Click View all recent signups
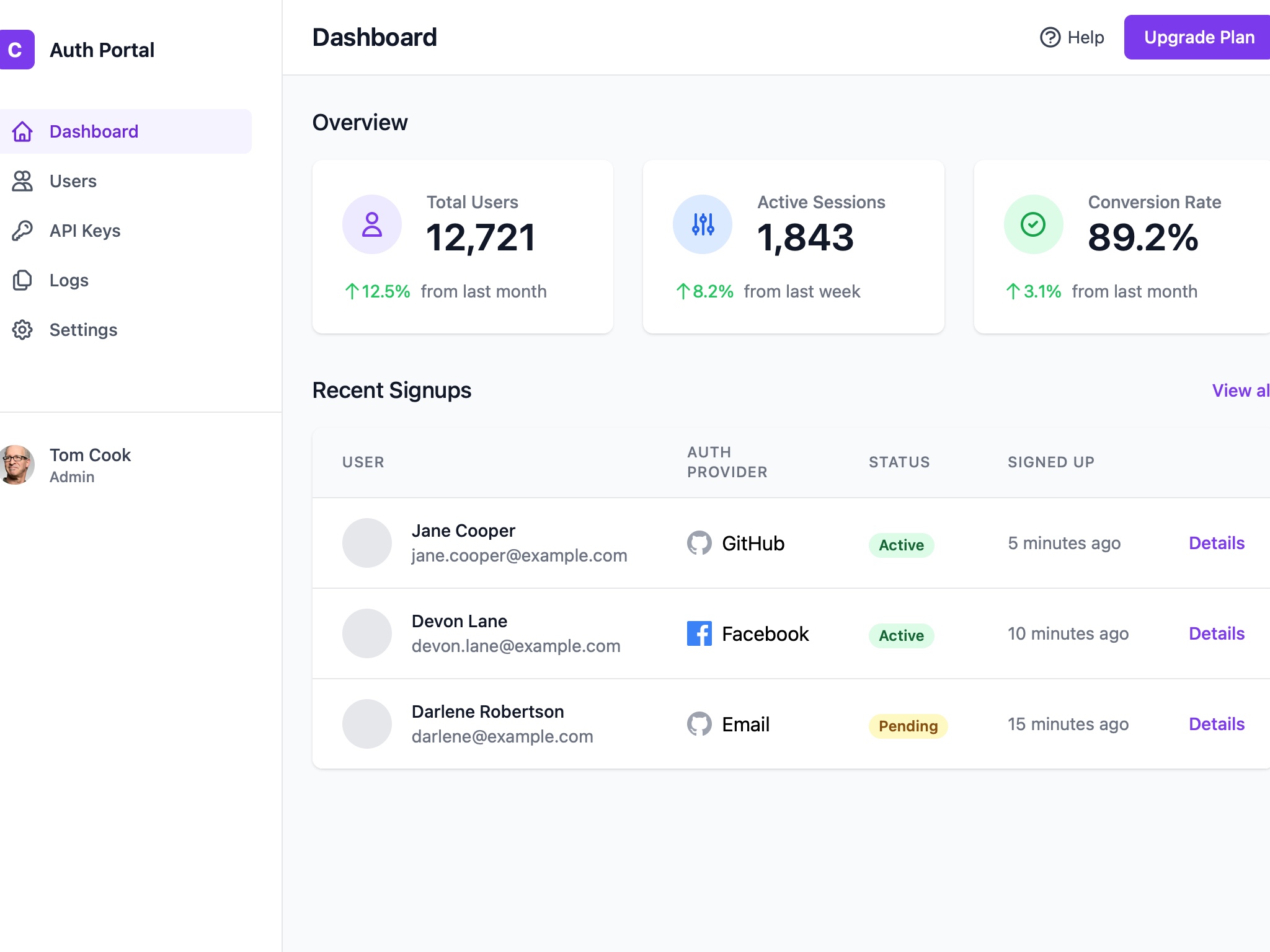The width and height of the screenshot is (1270, 952). click(x=1242, y=390)
